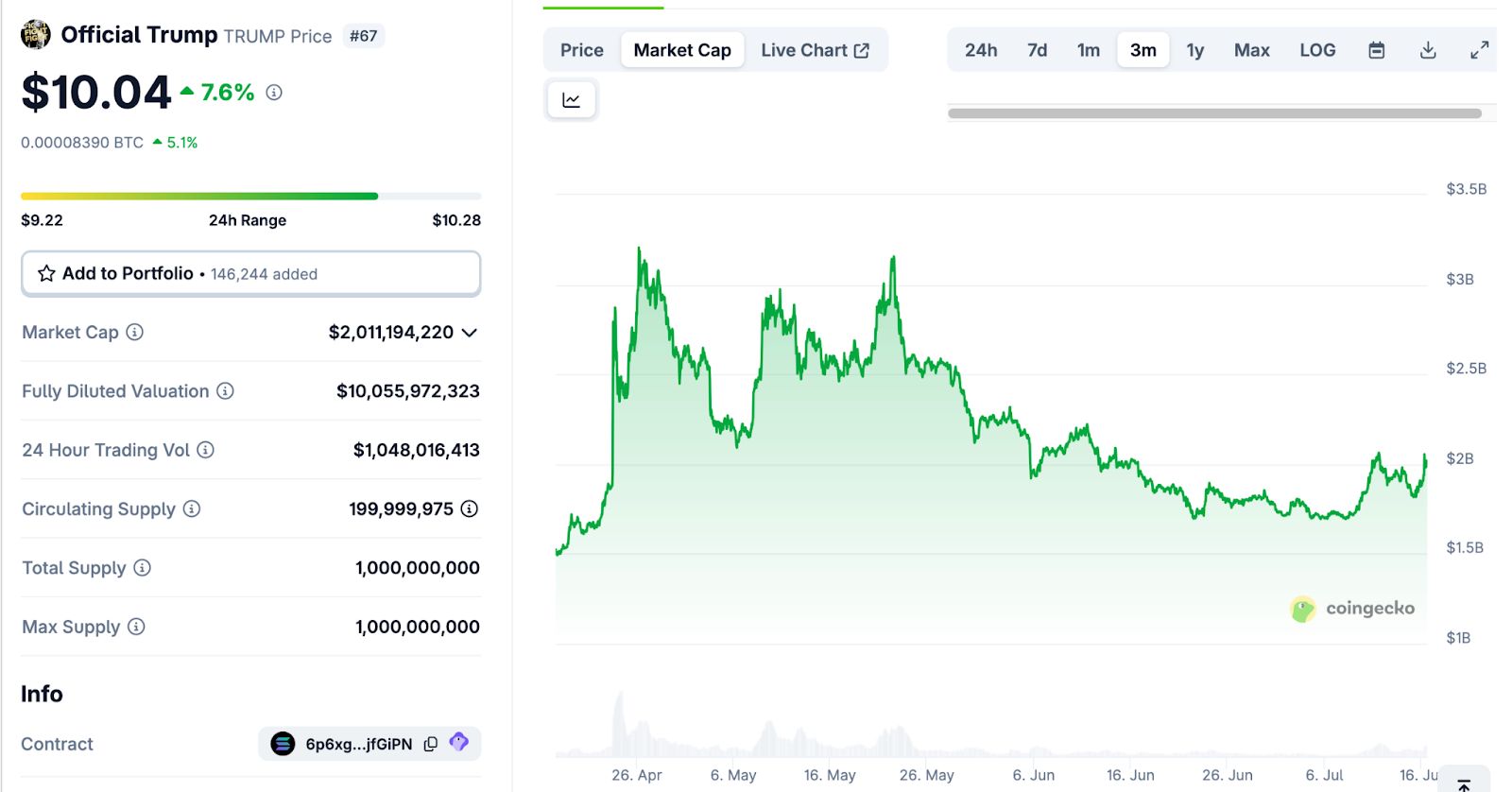1512x792 pixels.
Task: Click the #67 rank badge
Action: pos(363,36)
